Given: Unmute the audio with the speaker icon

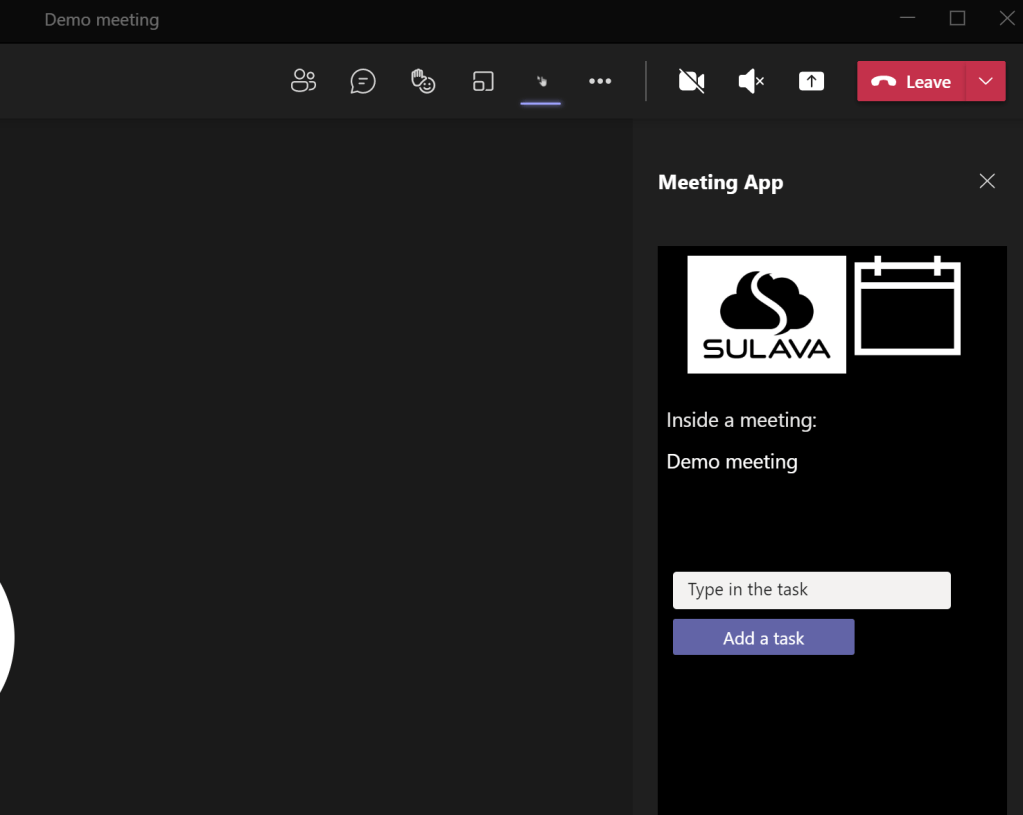Looking at the screenshot, I should [750, 82].
